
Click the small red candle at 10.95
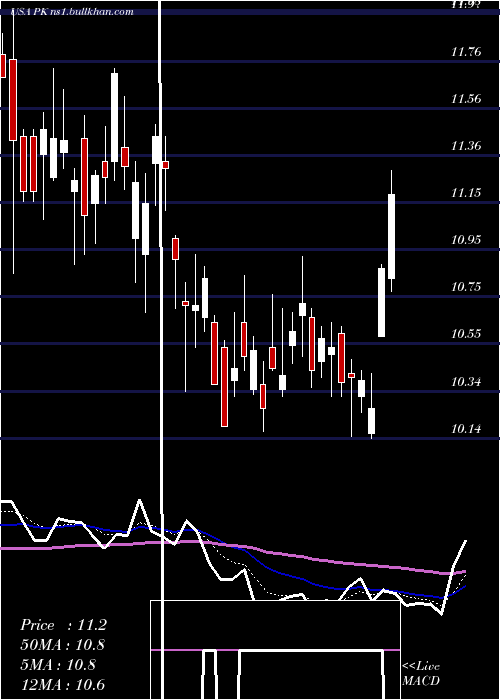point(175,249)
